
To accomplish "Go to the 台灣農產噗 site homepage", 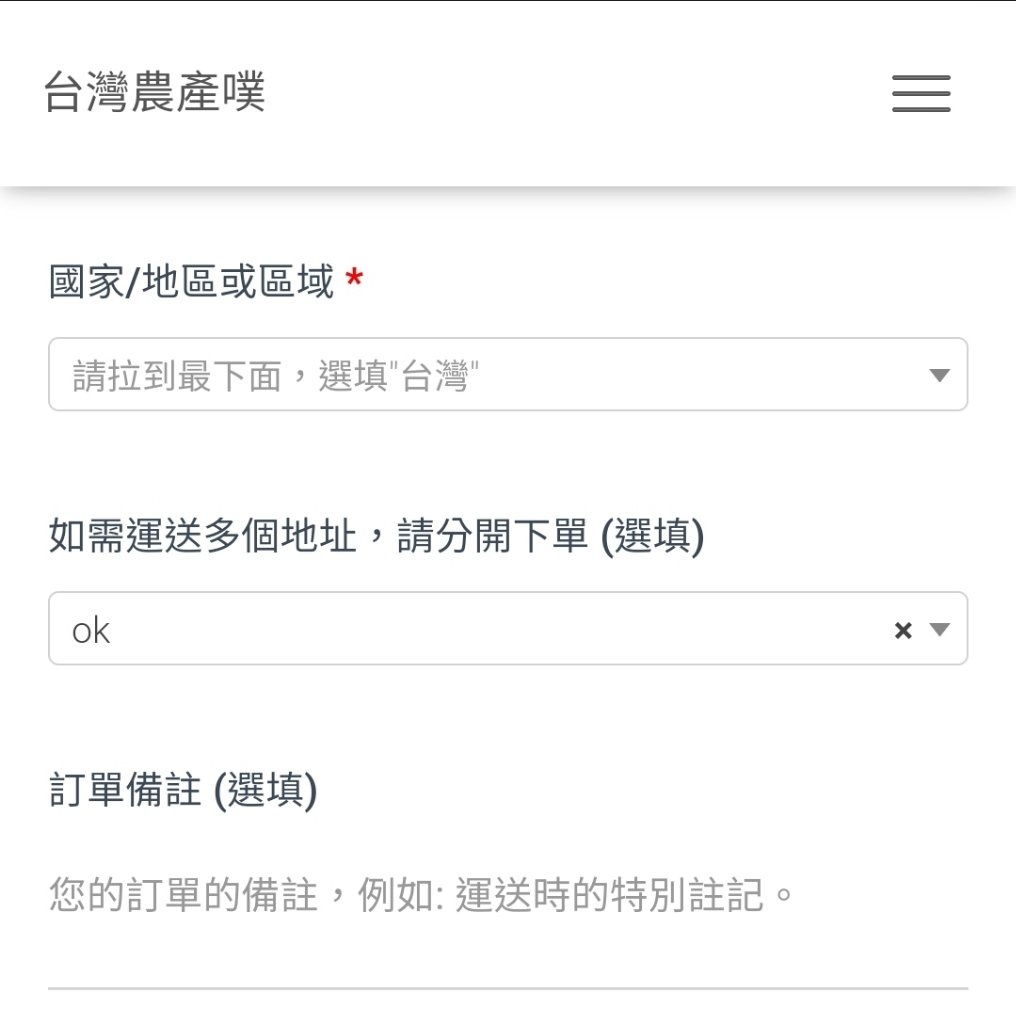I will [154, 91].
